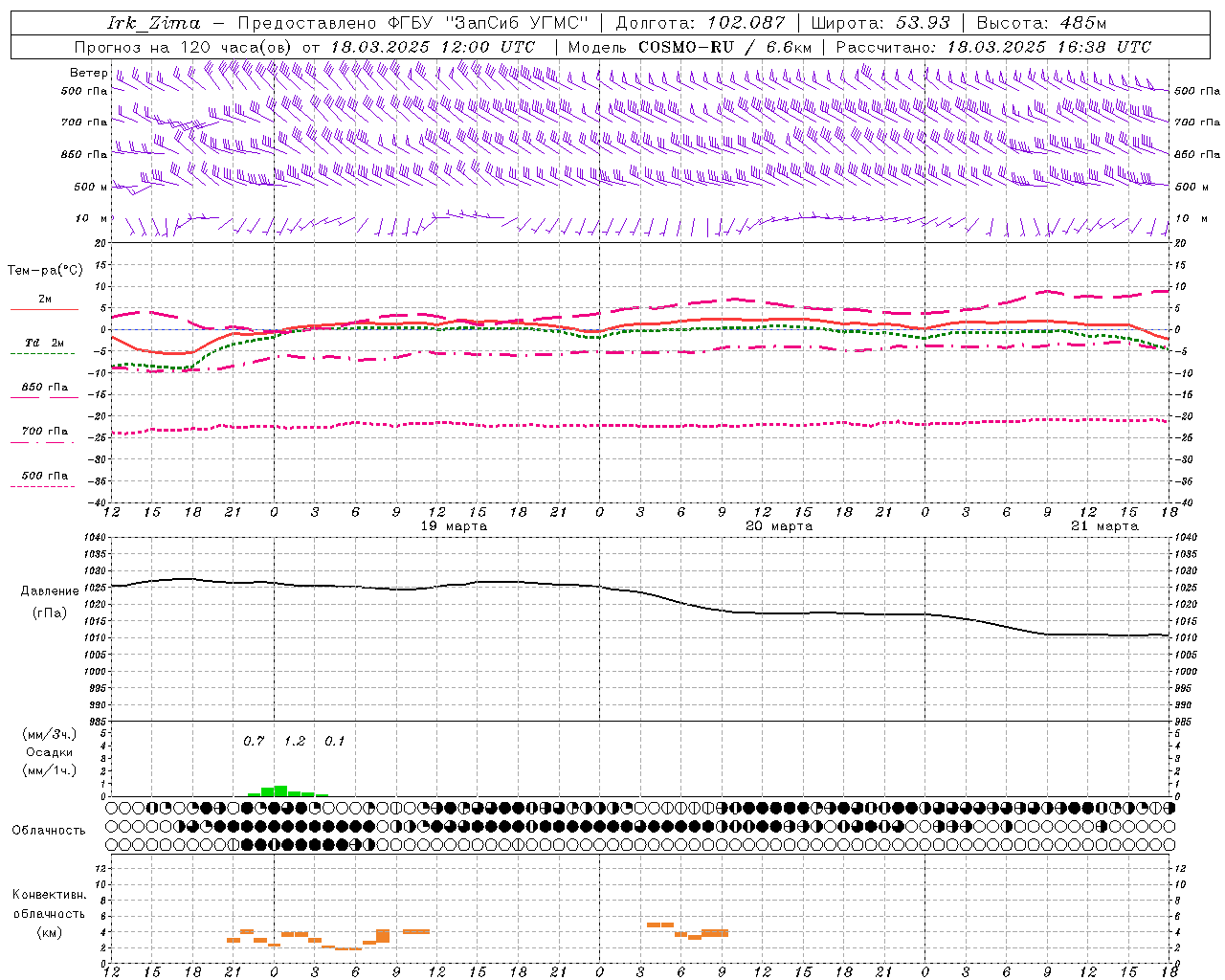Click the dashed line sample under 500 гПа legend
Screen dimensions: 1225x980
(x=42, y=487)
